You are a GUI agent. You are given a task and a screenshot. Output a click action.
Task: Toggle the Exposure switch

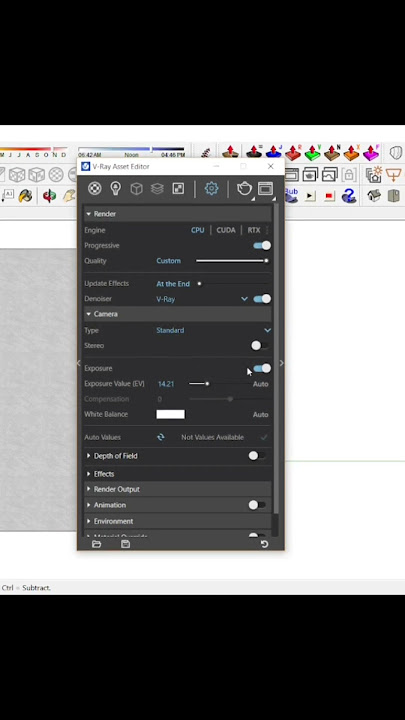coord(262,368)
